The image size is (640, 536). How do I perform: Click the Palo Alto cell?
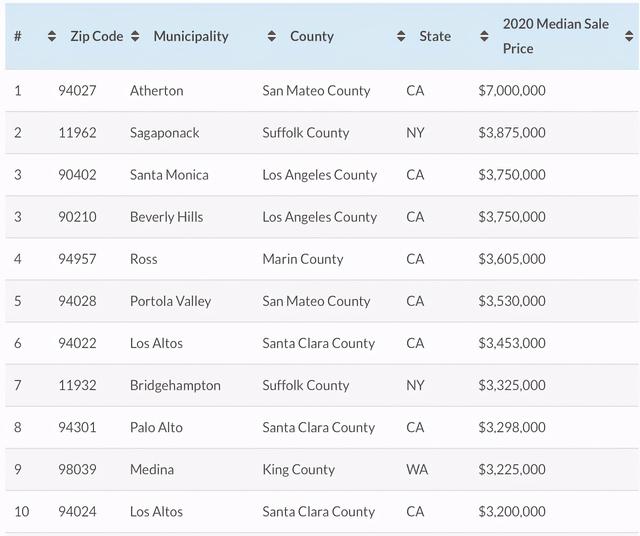156,427
